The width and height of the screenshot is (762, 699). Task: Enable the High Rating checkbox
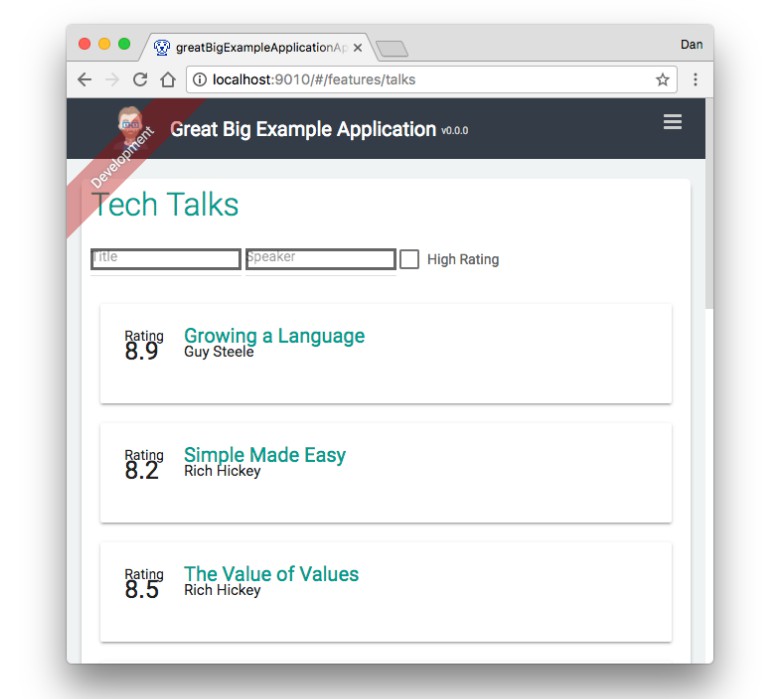pos(409,259)
